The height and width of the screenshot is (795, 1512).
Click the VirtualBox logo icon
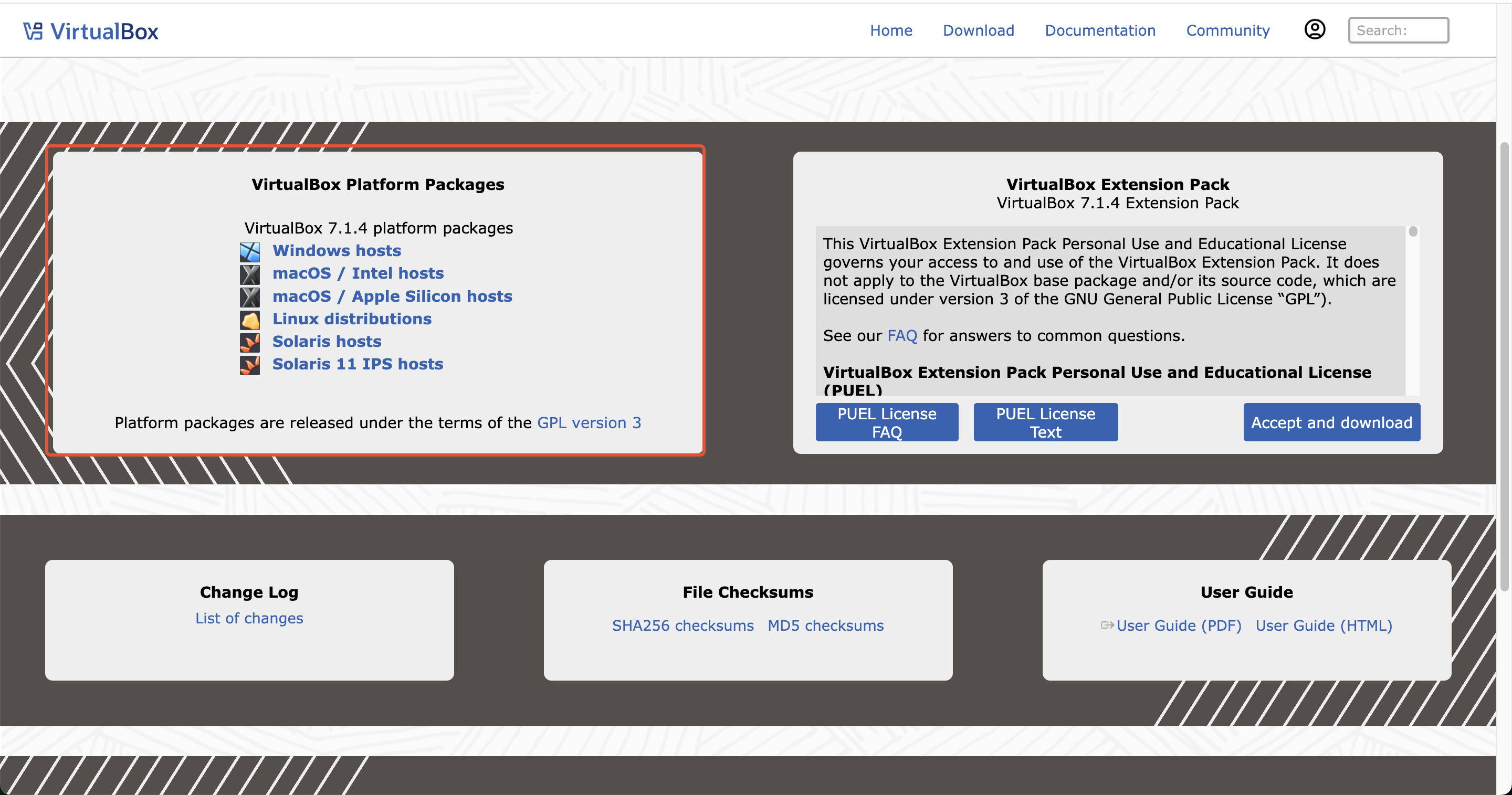coord(33,31)
